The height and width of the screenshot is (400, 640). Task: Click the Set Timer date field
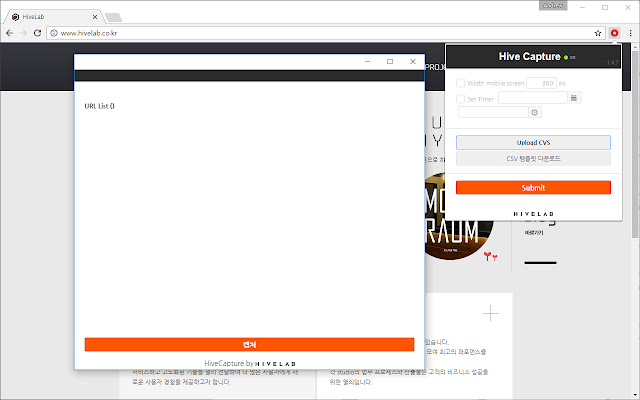tap(533, 98)
